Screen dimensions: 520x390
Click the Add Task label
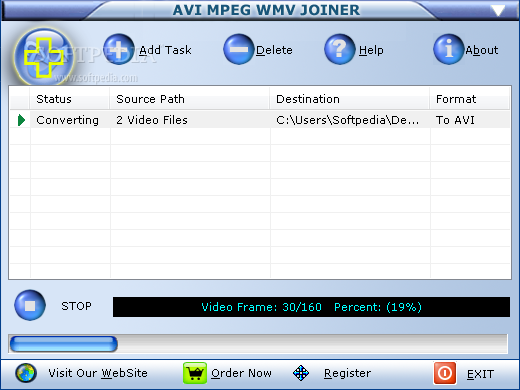coord(165,50)
